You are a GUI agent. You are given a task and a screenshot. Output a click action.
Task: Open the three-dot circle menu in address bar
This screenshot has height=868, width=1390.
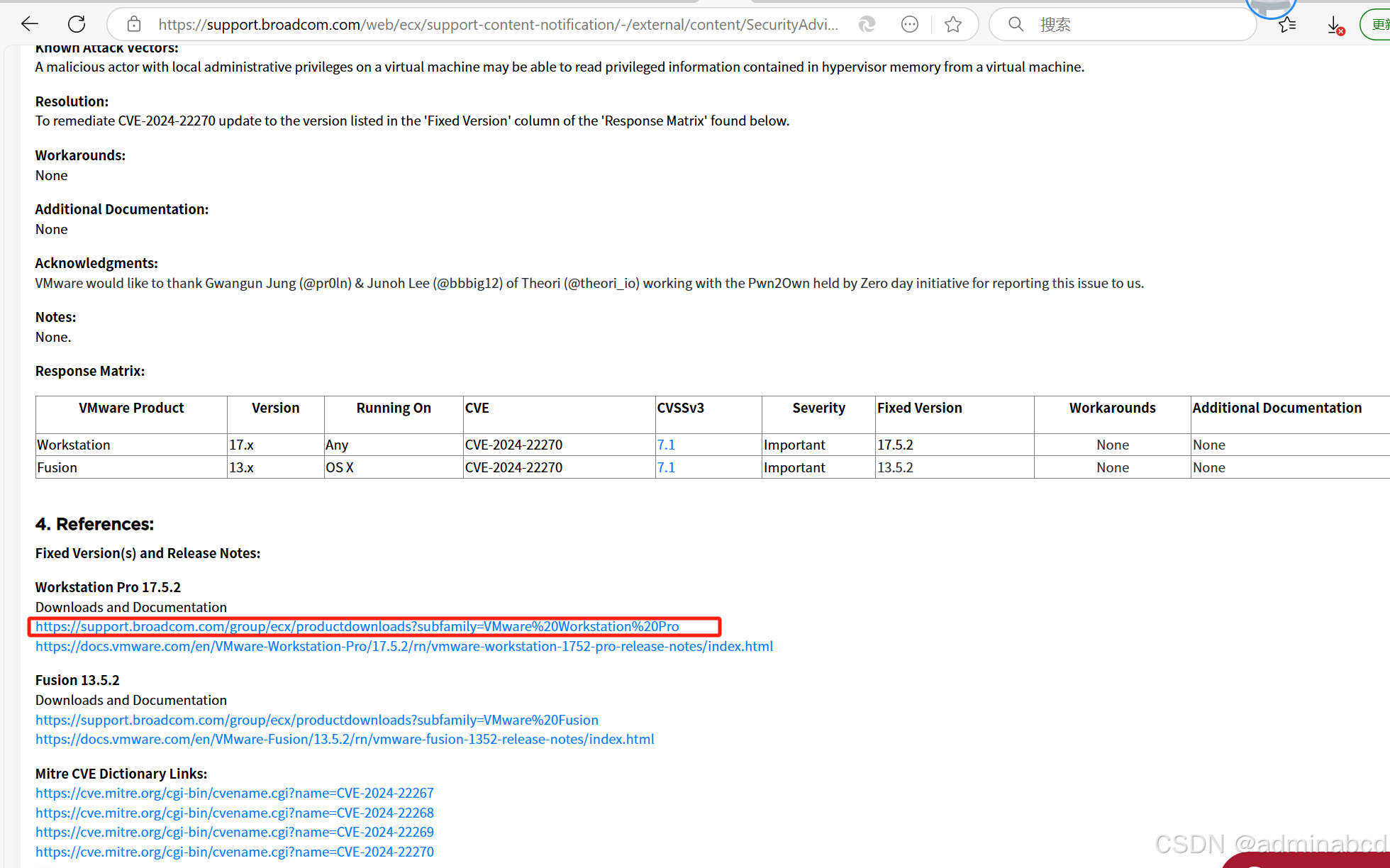coord(910,25)
